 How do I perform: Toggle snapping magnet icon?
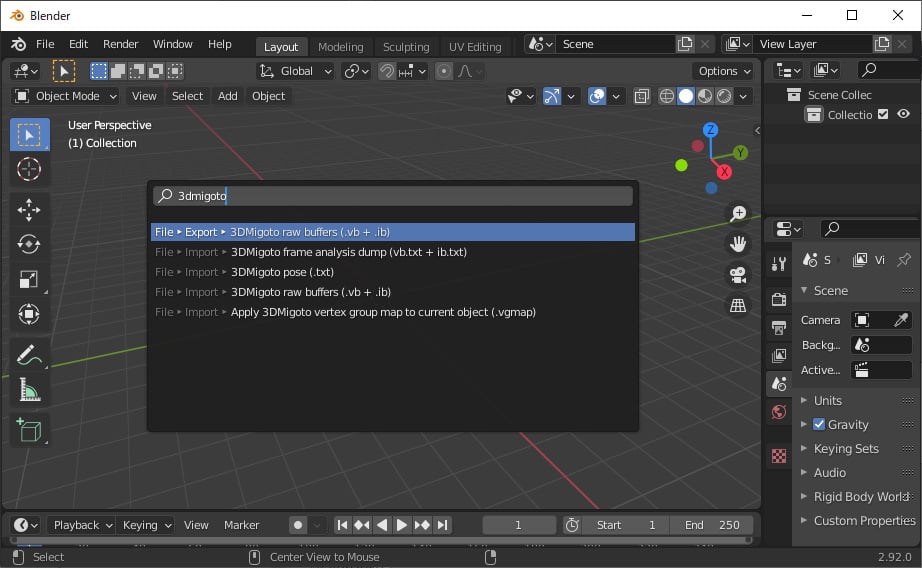(386, 71)
